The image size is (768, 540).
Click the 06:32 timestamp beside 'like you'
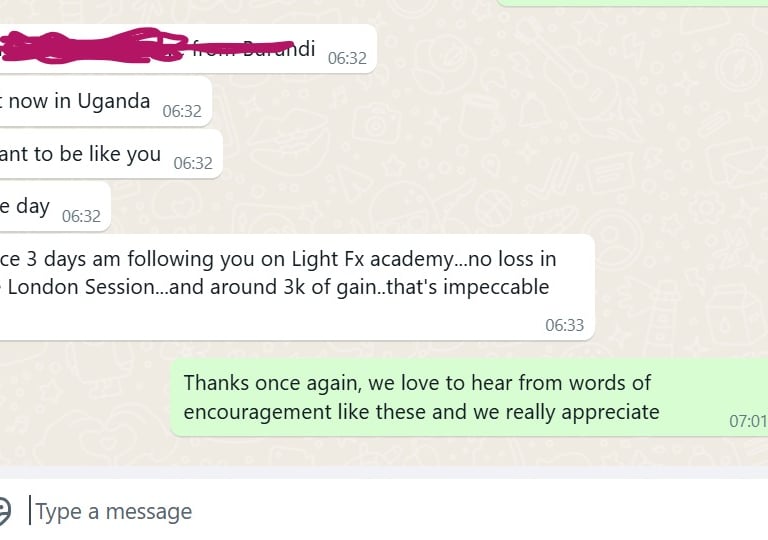[193, 163]
